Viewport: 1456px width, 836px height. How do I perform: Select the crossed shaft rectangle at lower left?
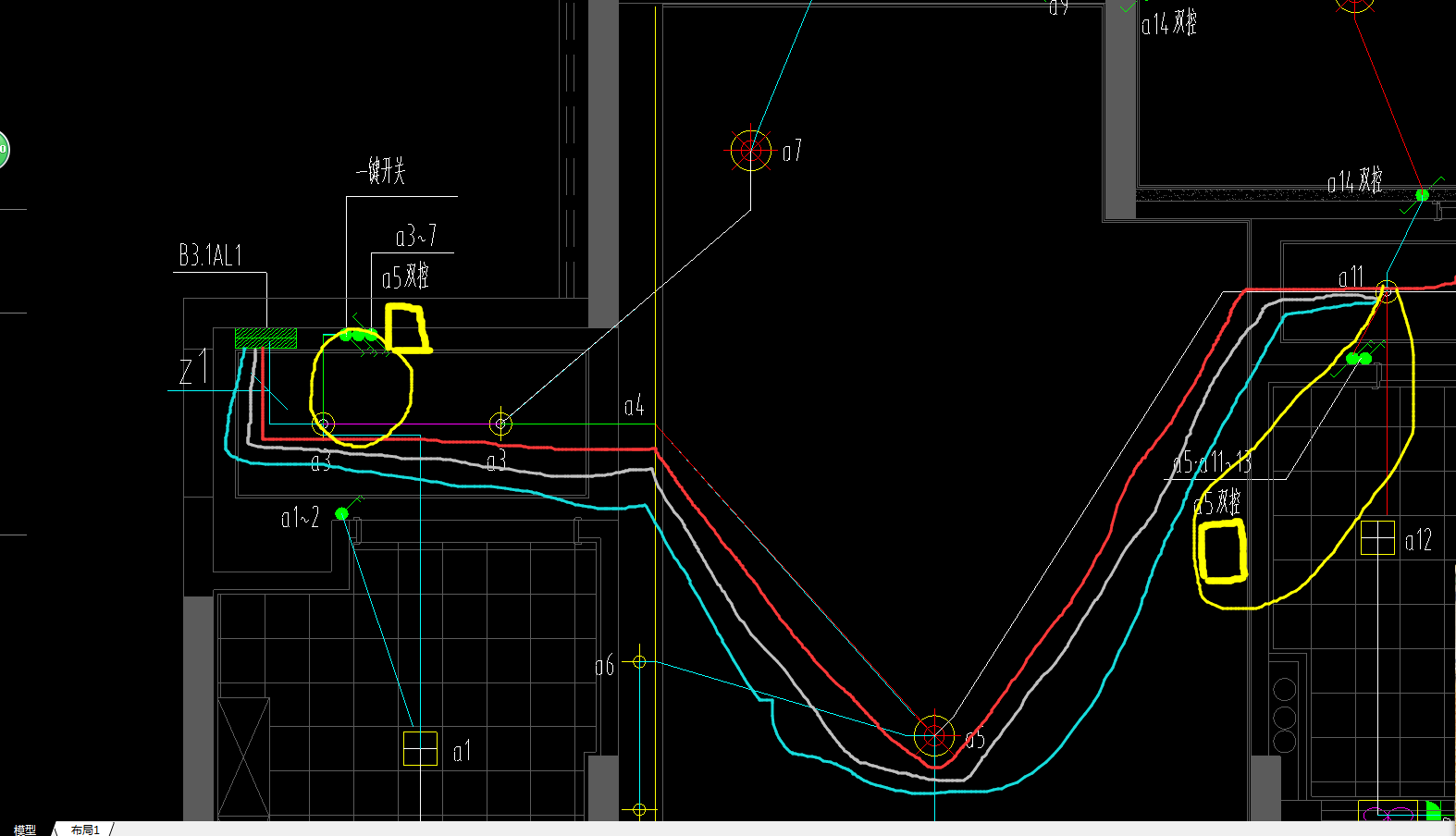pos(244,758)
